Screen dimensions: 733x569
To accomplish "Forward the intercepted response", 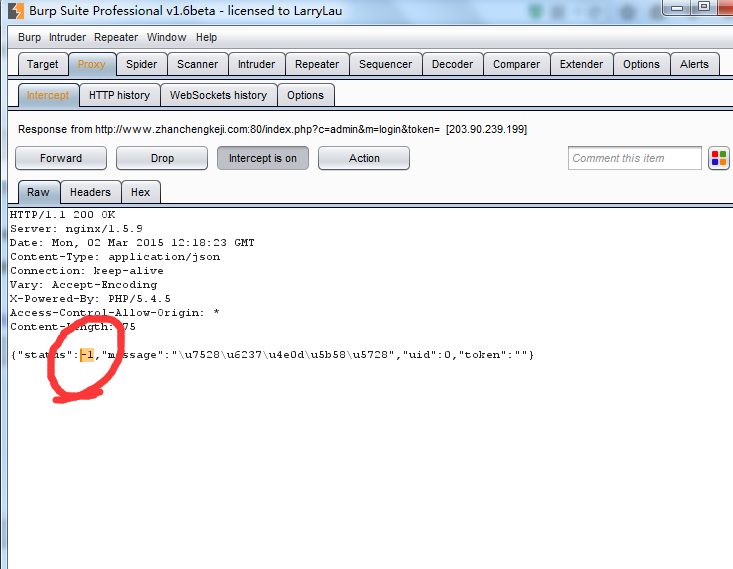I will pyautogui.click(x=61, y=158).
